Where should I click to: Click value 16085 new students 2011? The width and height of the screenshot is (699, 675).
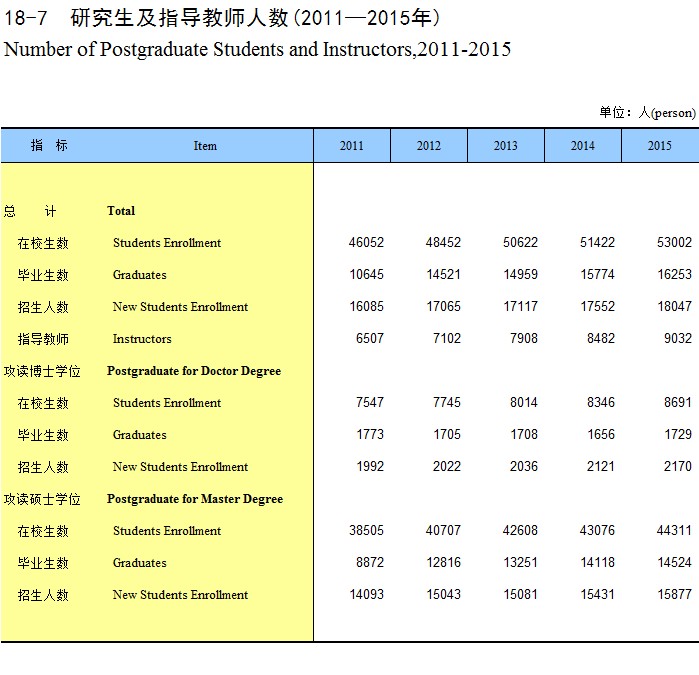366,306
